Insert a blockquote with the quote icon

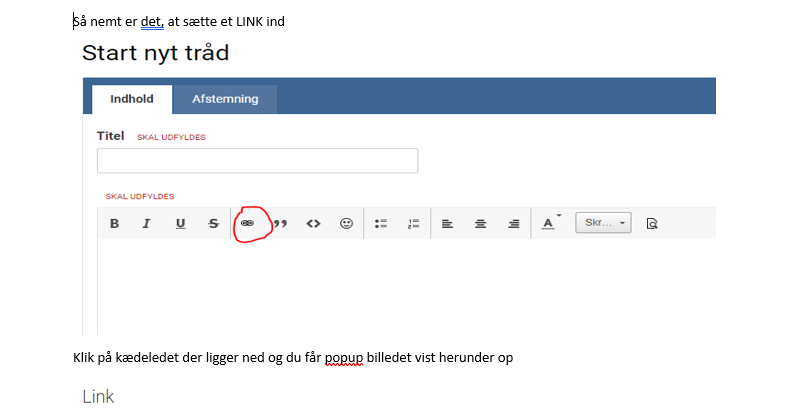(x=280, y=224)
